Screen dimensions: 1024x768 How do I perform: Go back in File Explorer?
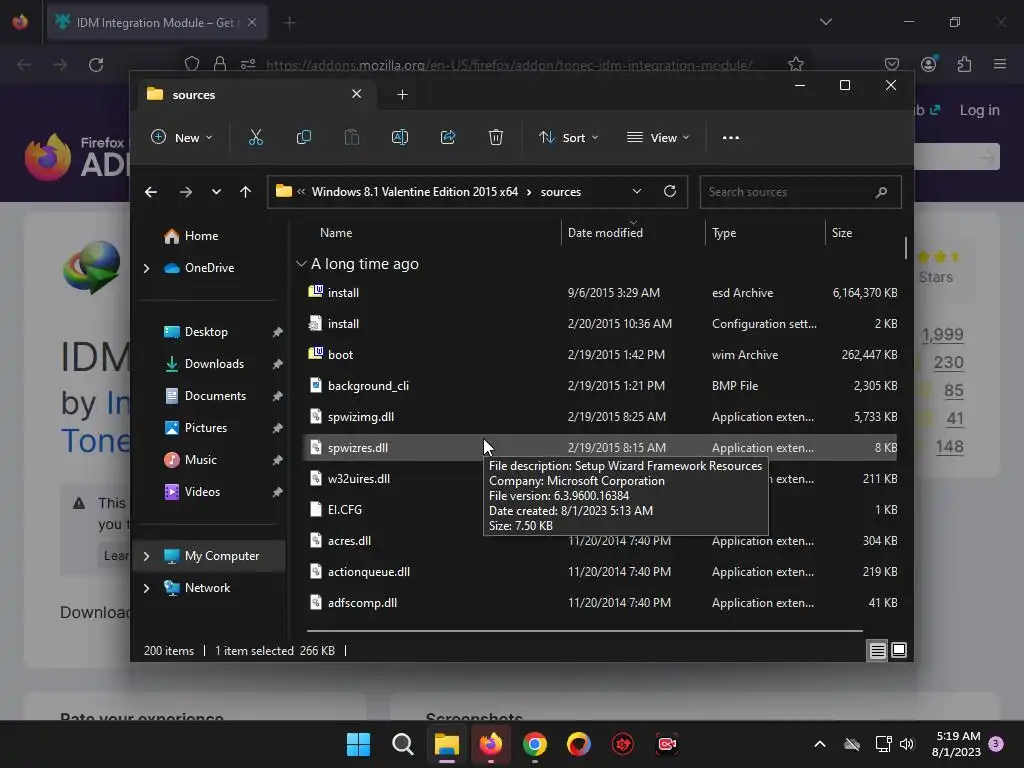(x=151, y=192)
